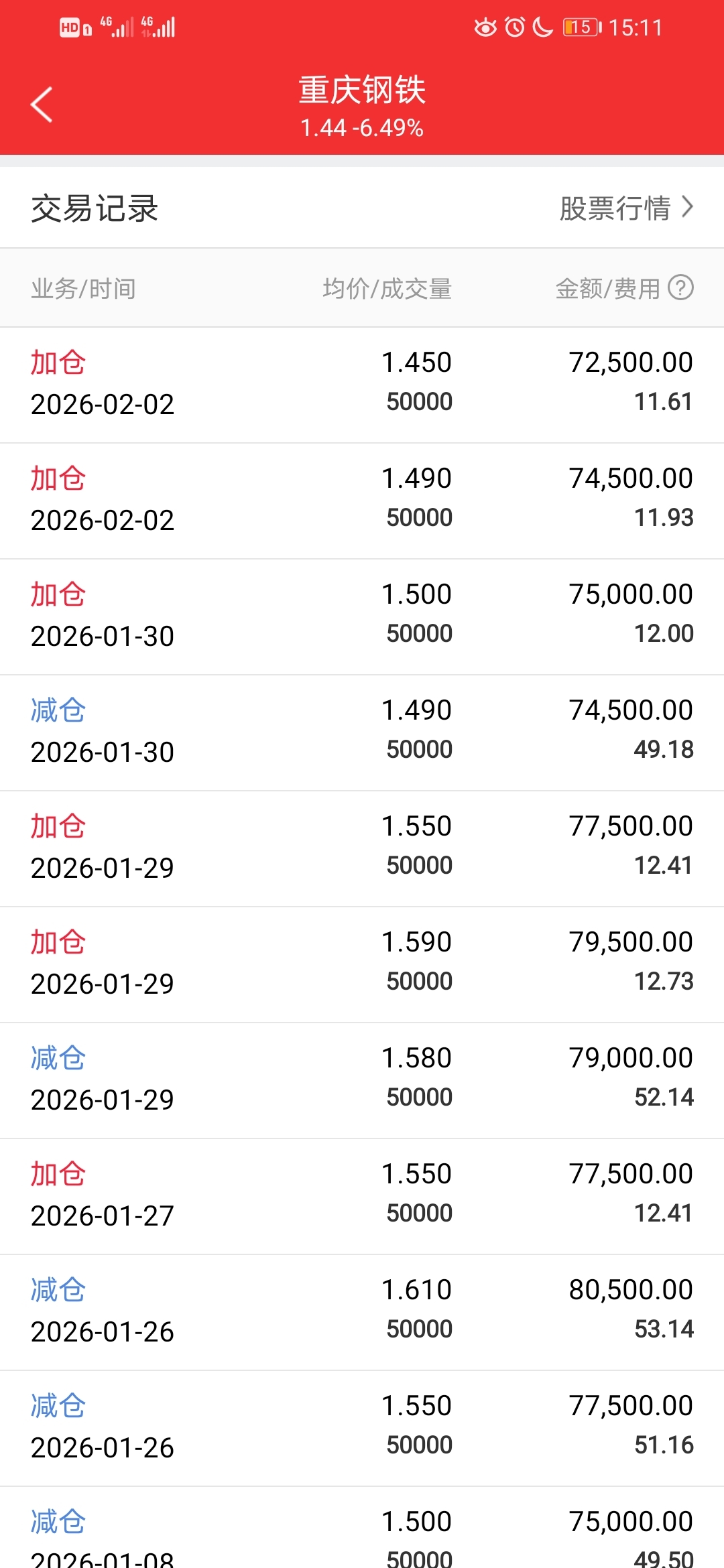Tap the alarm clock status icon
Screen dimensions: 724x1568
(515, 27)
